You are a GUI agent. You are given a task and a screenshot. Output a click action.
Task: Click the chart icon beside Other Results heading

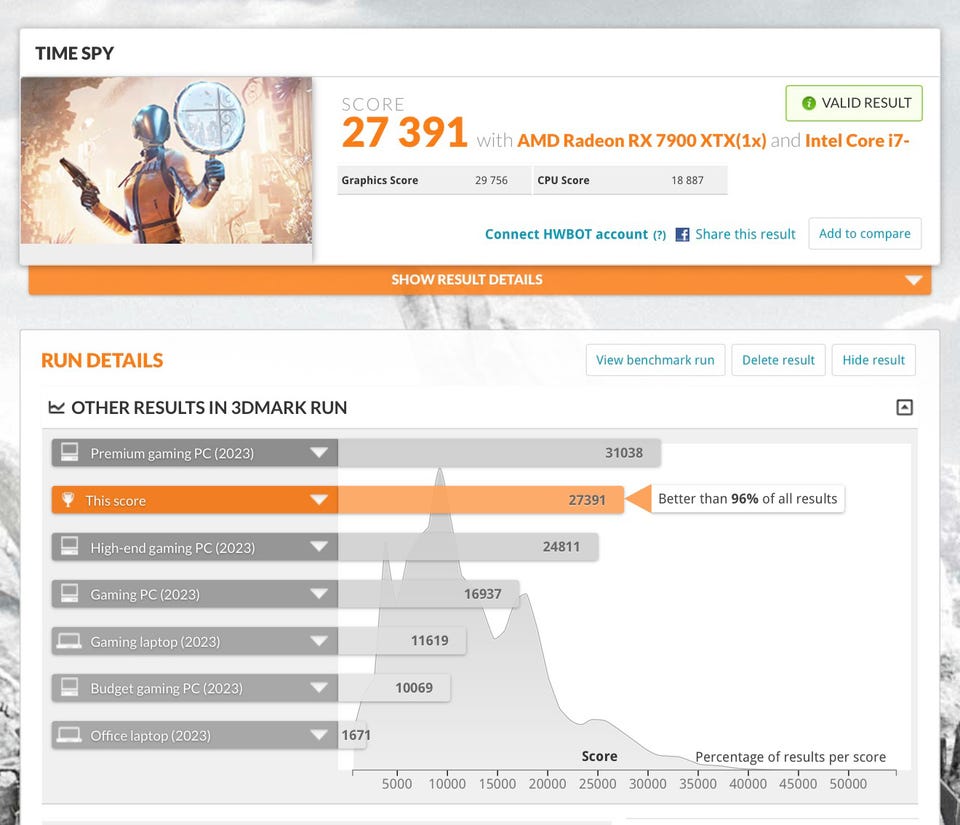click(x=56, y=408)
